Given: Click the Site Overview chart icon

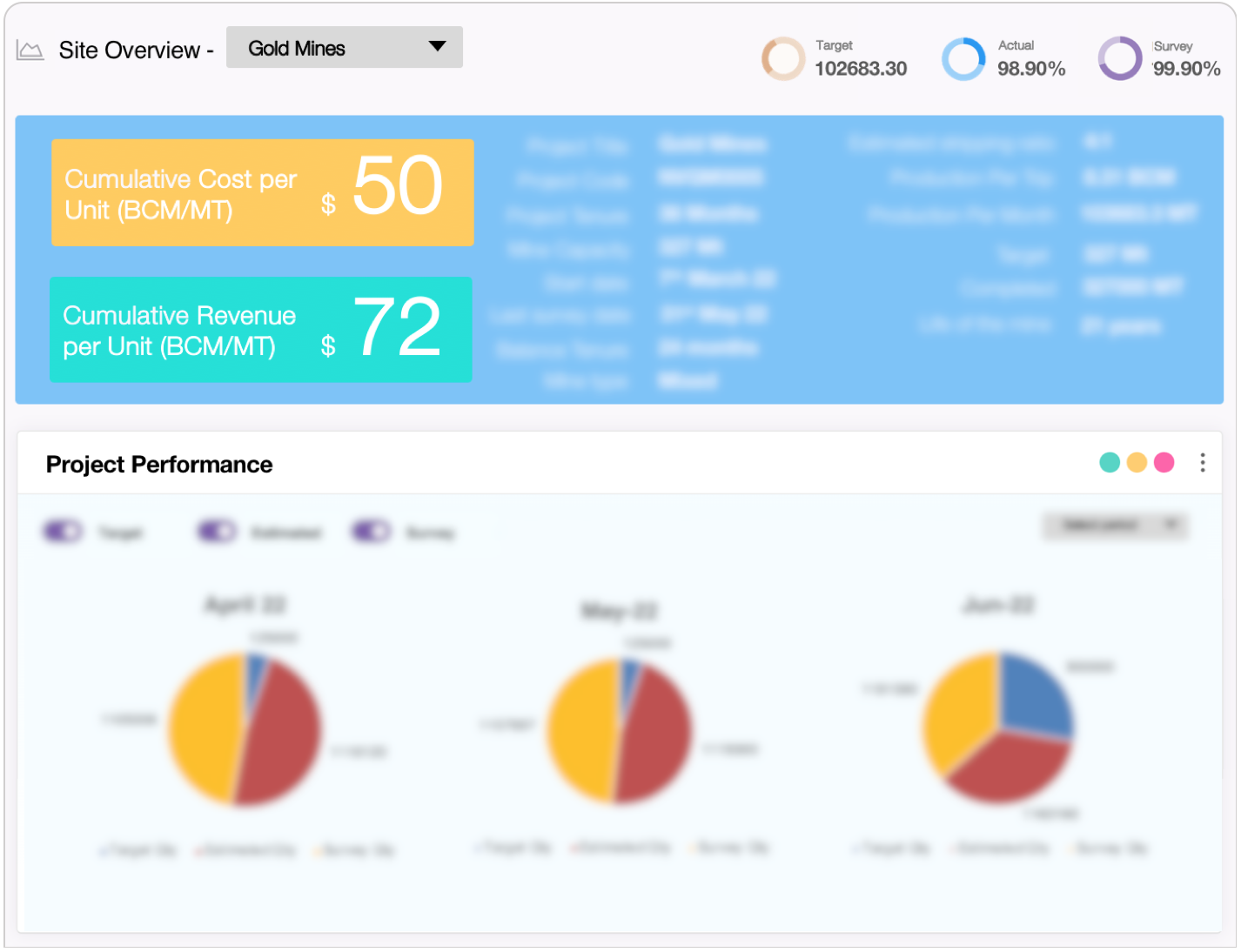Looking at the screenshot, I should click(x=30, y=50).
